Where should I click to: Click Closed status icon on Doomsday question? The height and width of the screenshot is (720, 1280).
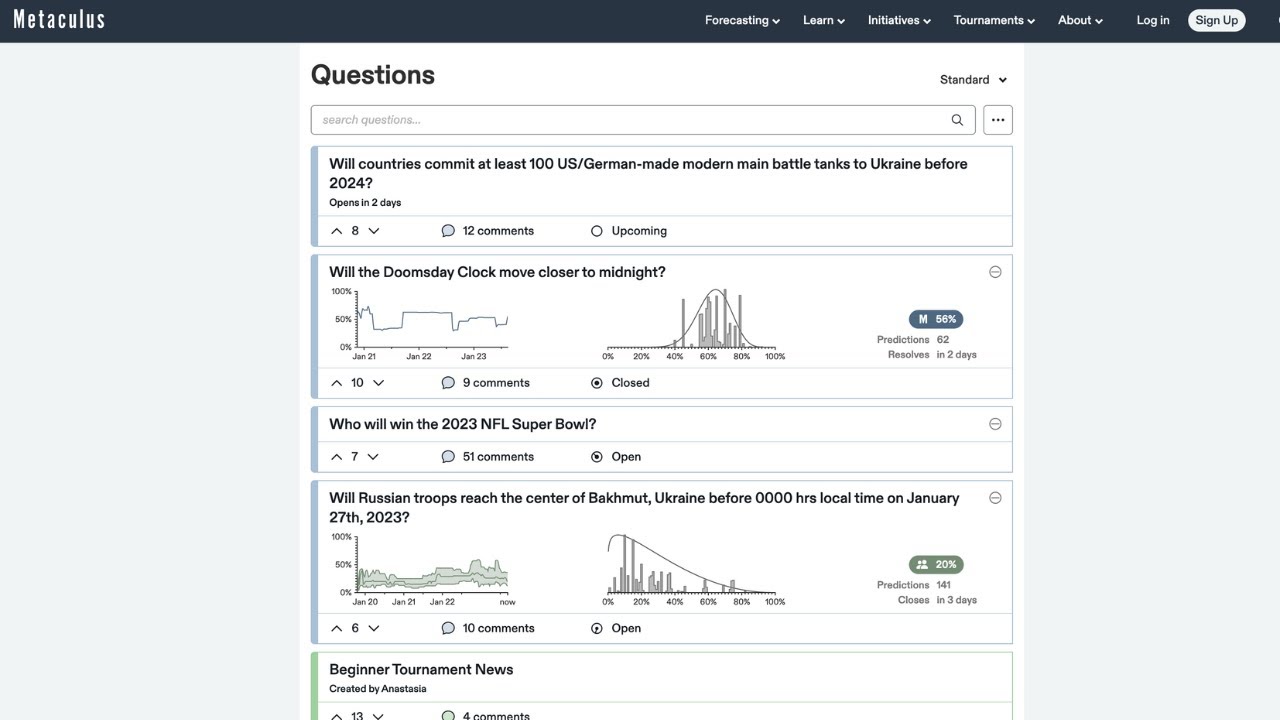click(x=597, y=383)
